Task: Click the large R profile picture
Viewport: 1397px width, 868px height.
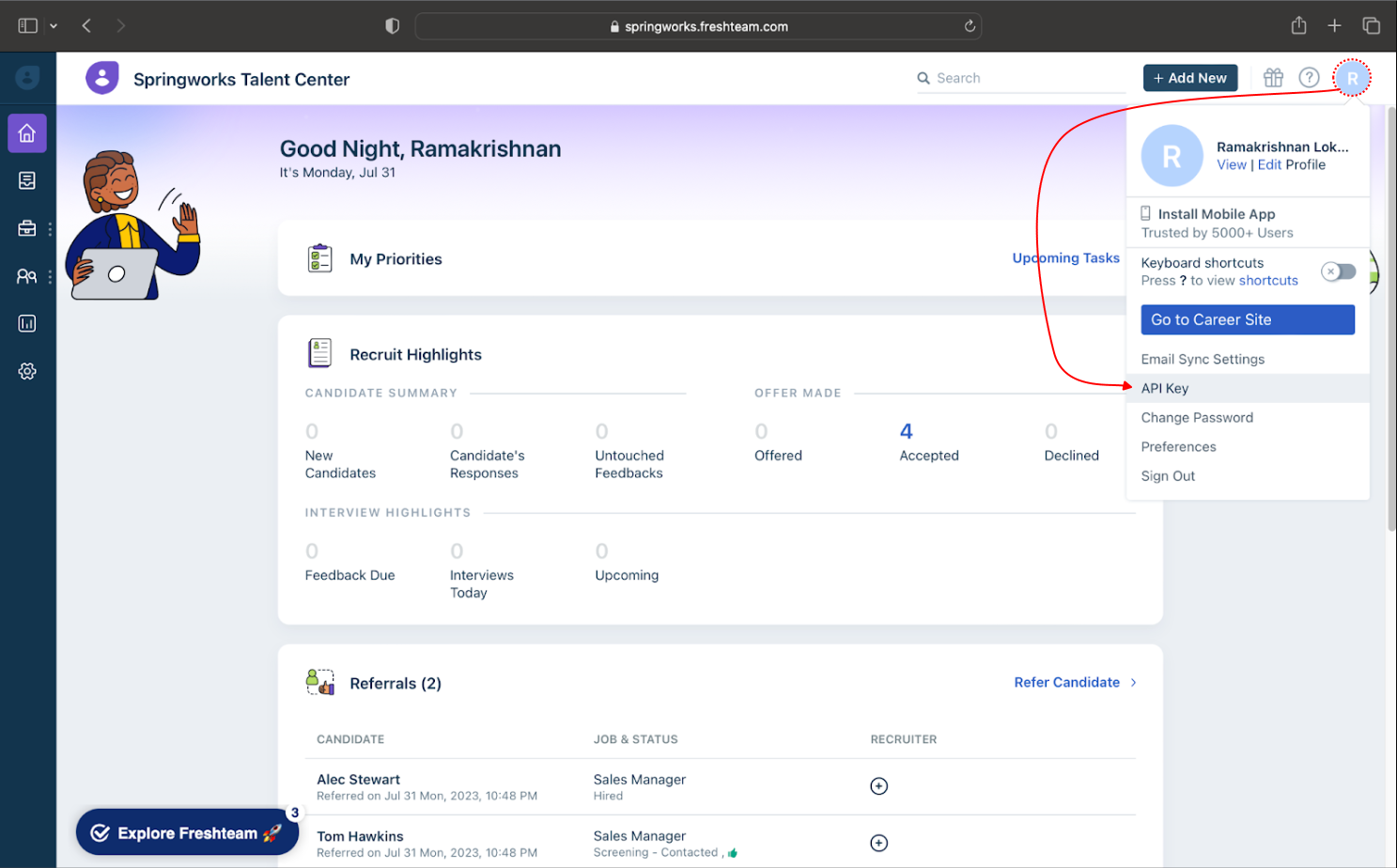Action: 1172,156
